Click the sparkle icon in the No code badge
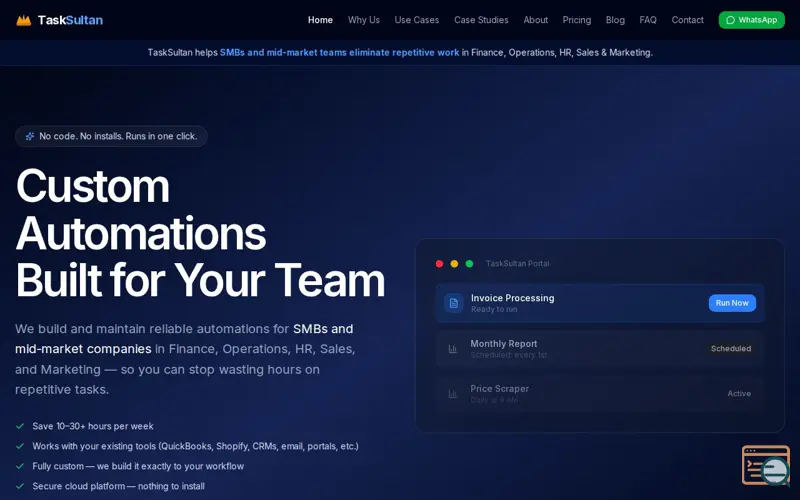800x500 pixels. pyautogui.click(x=30, y=136)
